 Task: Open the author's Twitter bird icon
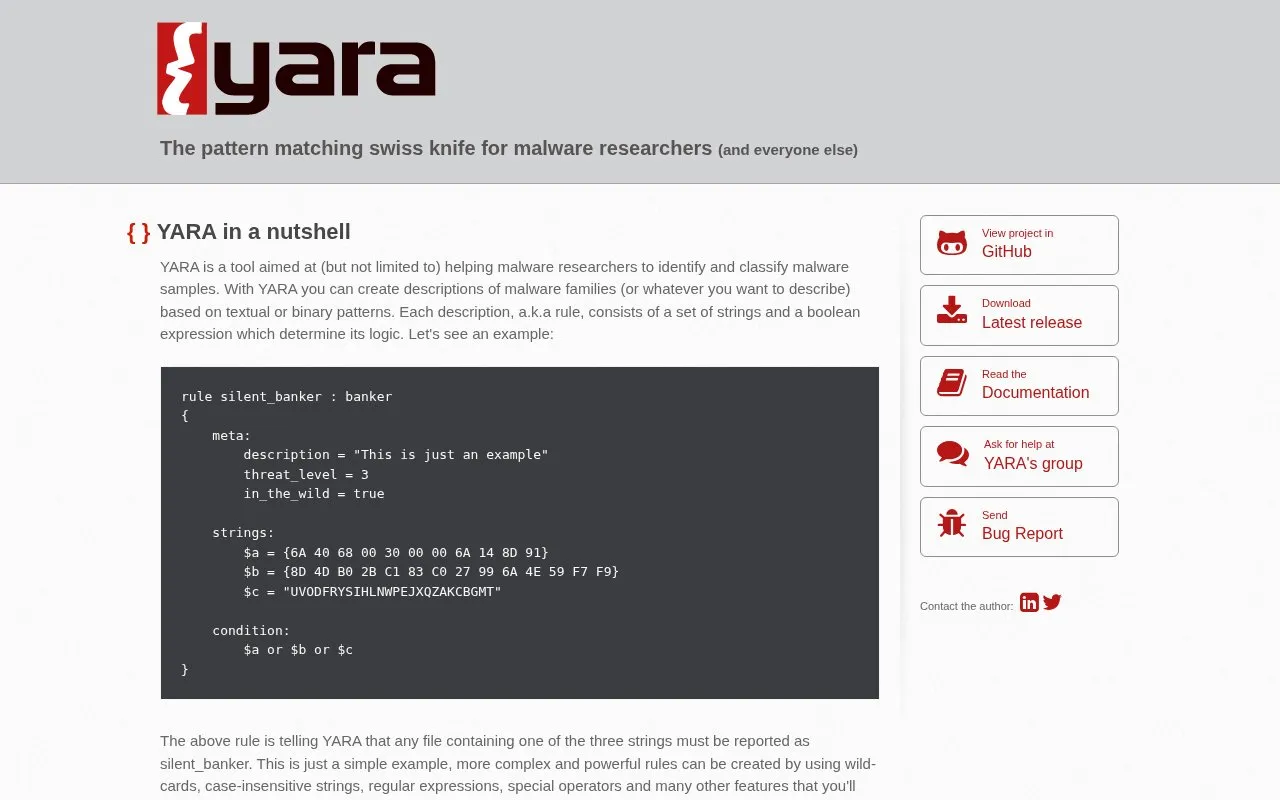tap(1052, 602)
